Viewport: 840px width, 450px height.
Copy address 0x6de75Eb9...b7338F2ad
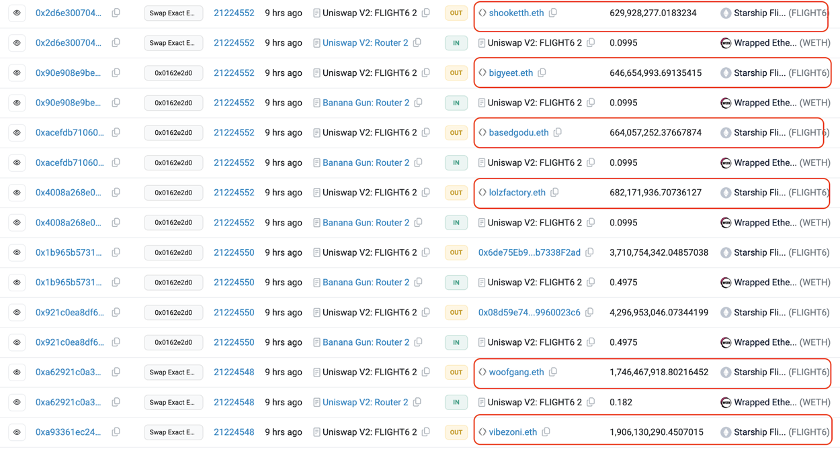click(x=589, y=252)
